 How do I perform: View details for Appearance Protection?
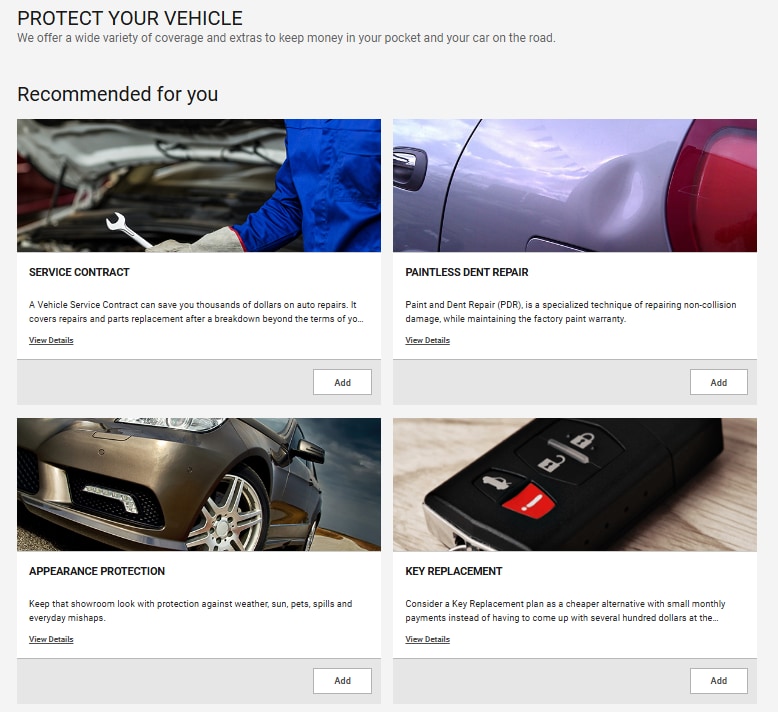tap(51, 639)
